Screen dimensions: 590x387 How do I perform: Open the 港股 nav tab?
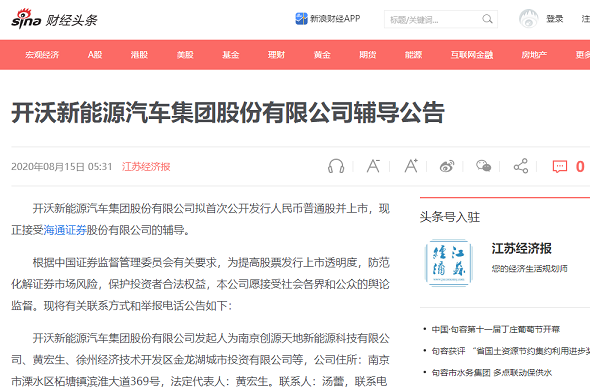pyautogui.click(x=139, y=55)
